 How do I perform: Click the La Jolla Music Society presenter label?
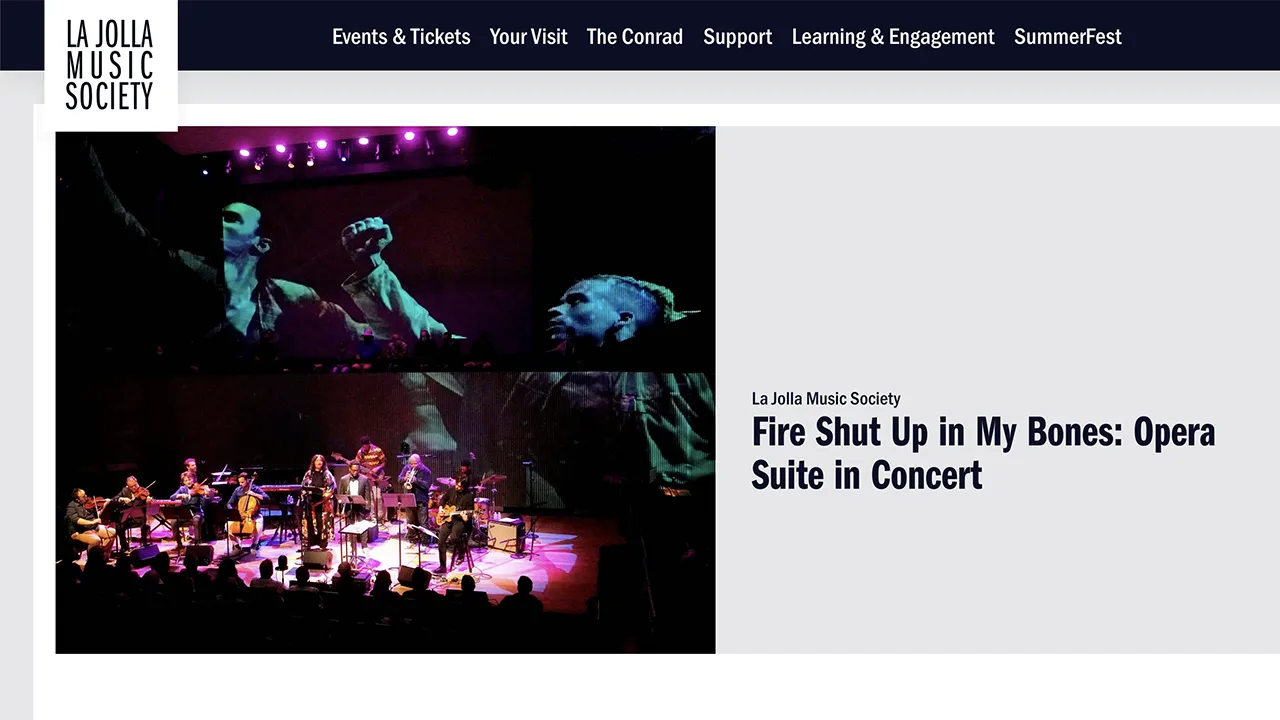826,398
